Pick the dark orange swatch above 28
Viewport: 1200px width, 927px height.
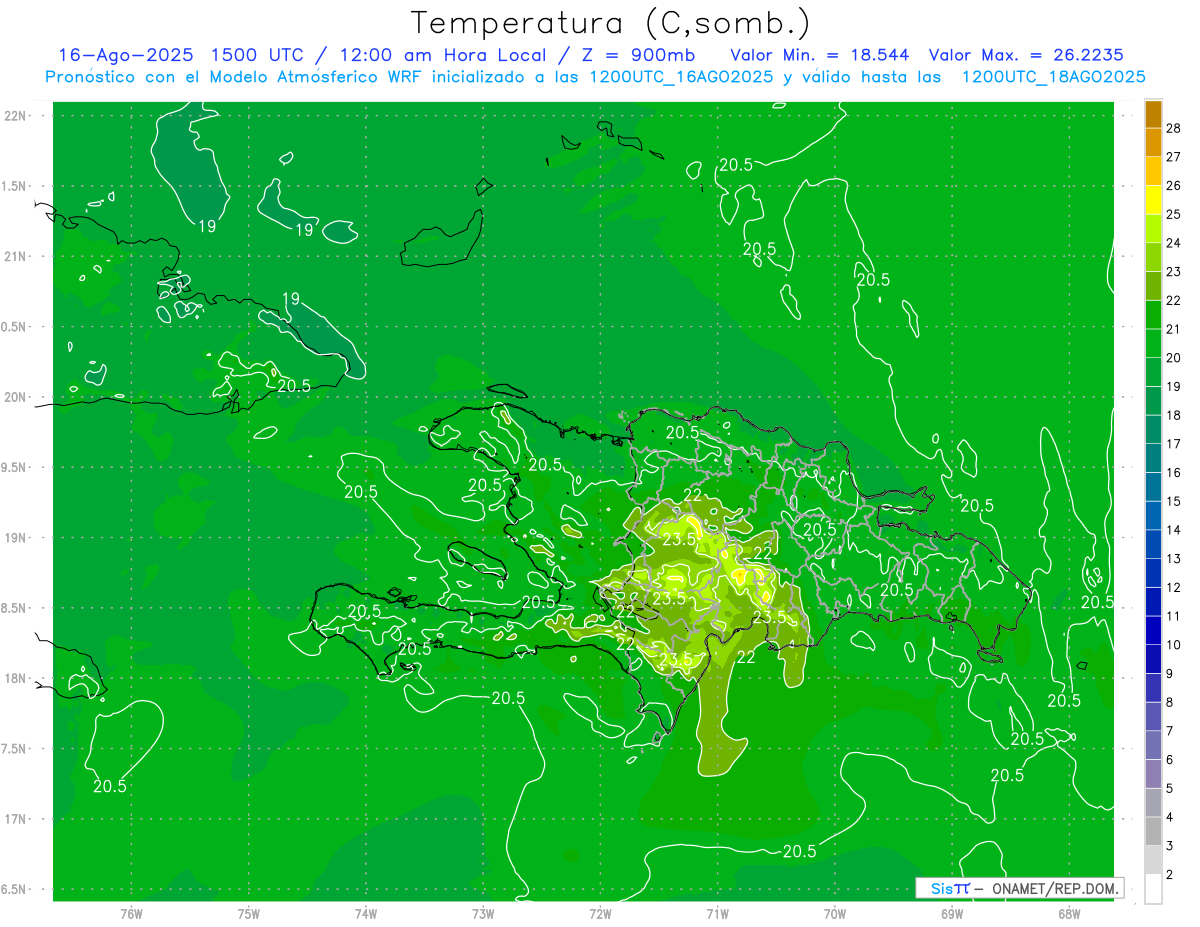coord(1153,114)
